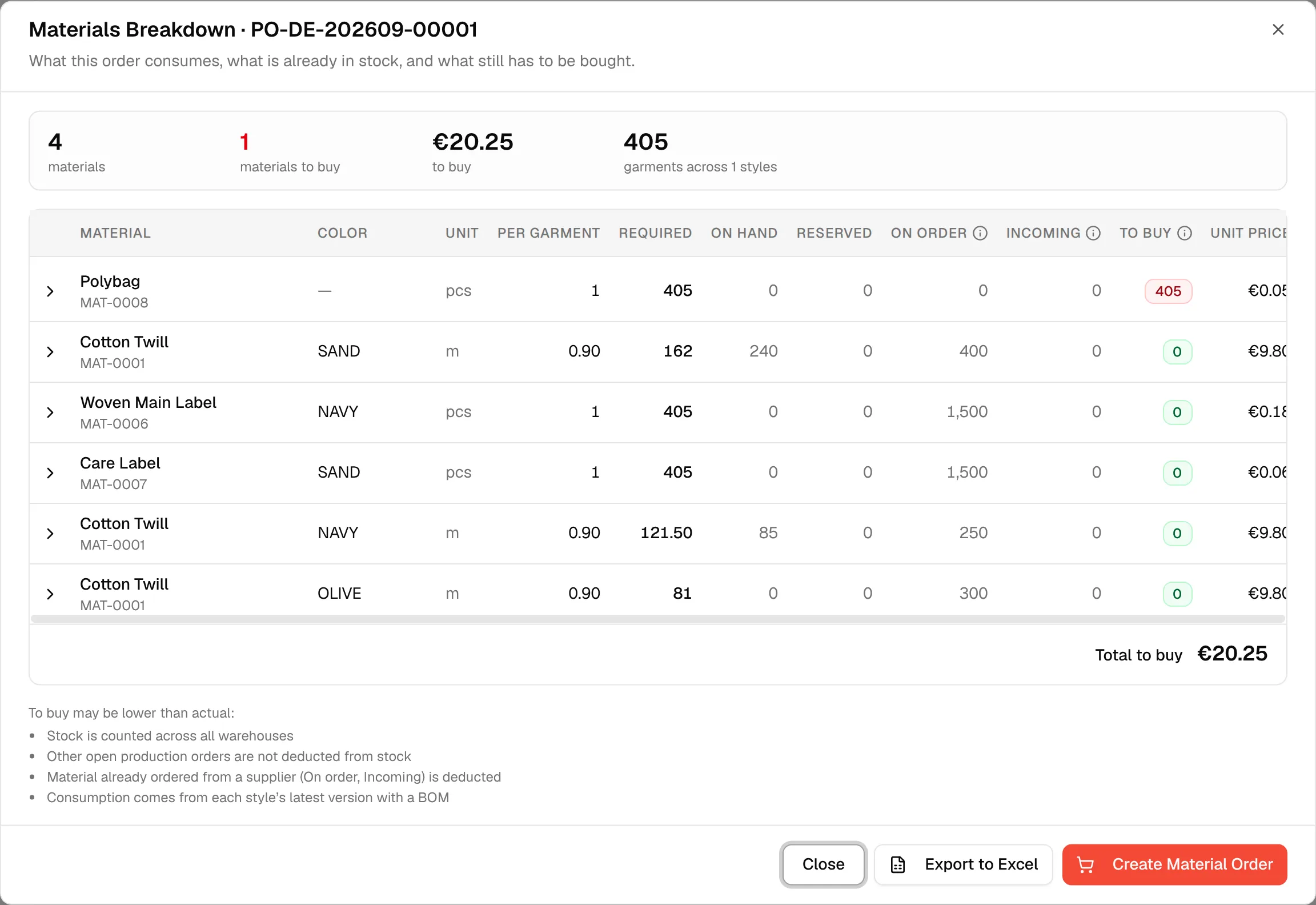Click the 400 on-order value
The image size is (1316, 905).
[x=973, y=351]
